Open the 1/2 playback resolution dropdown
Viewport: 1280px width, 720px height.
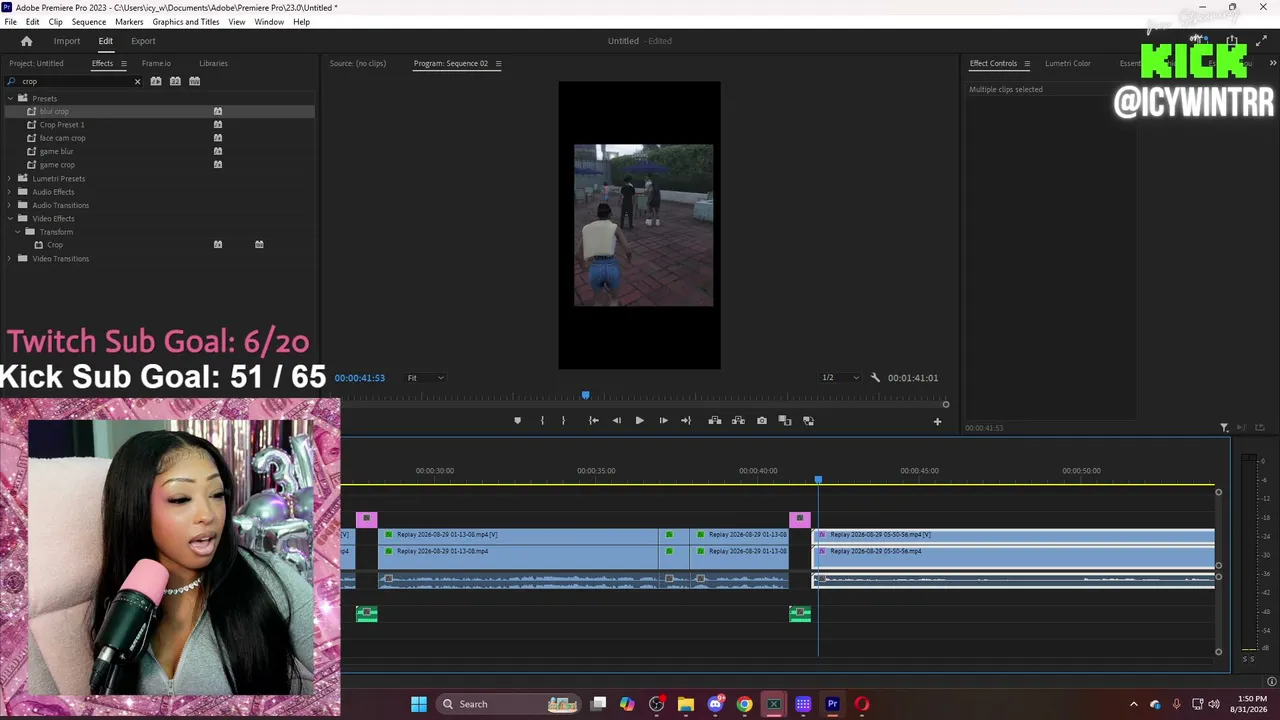click(840, 378)
